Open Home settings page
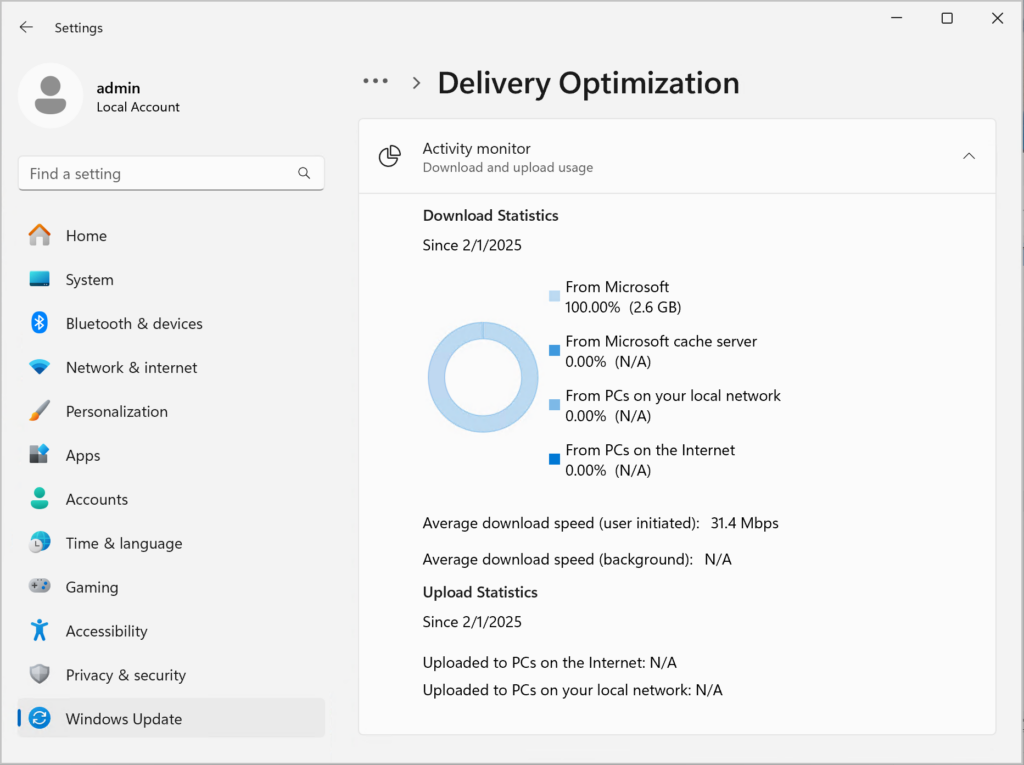 pos(171,235)
